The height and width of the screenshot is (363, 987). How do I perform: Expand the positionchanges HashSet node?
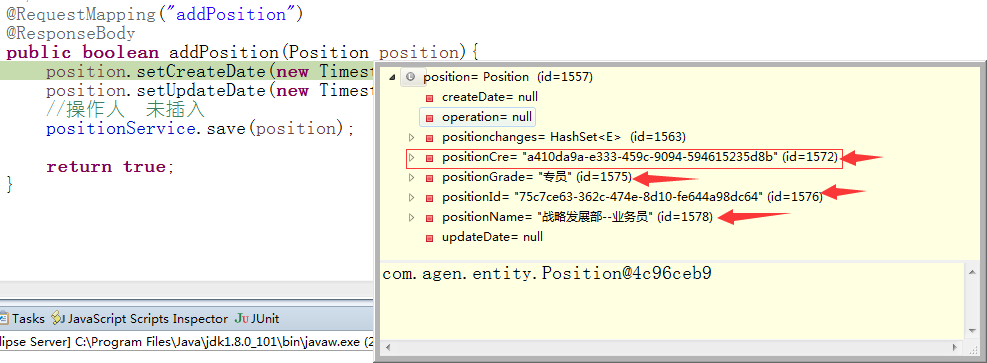[x=411, y=137]
